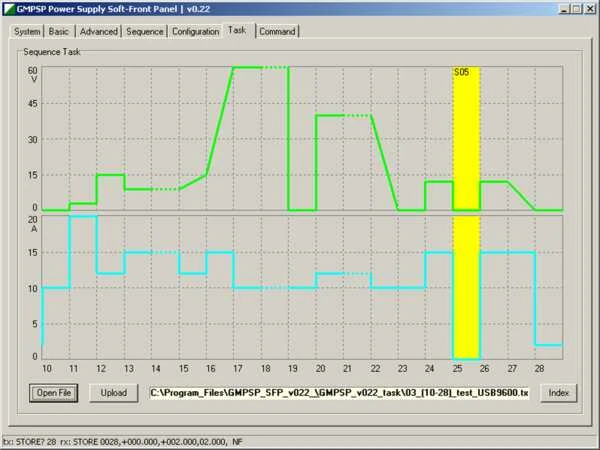The height and width of the screenshot is (450, 600).
Task: Click the yellow highlighted step in current chart
Action: click(466, 288)
